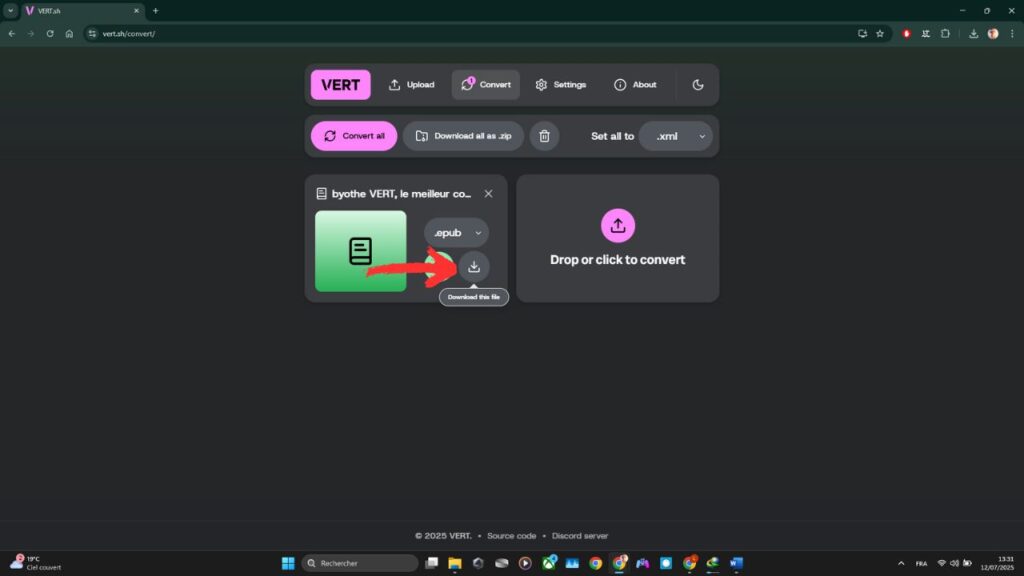Click the Convert all button

coord(354,136)
